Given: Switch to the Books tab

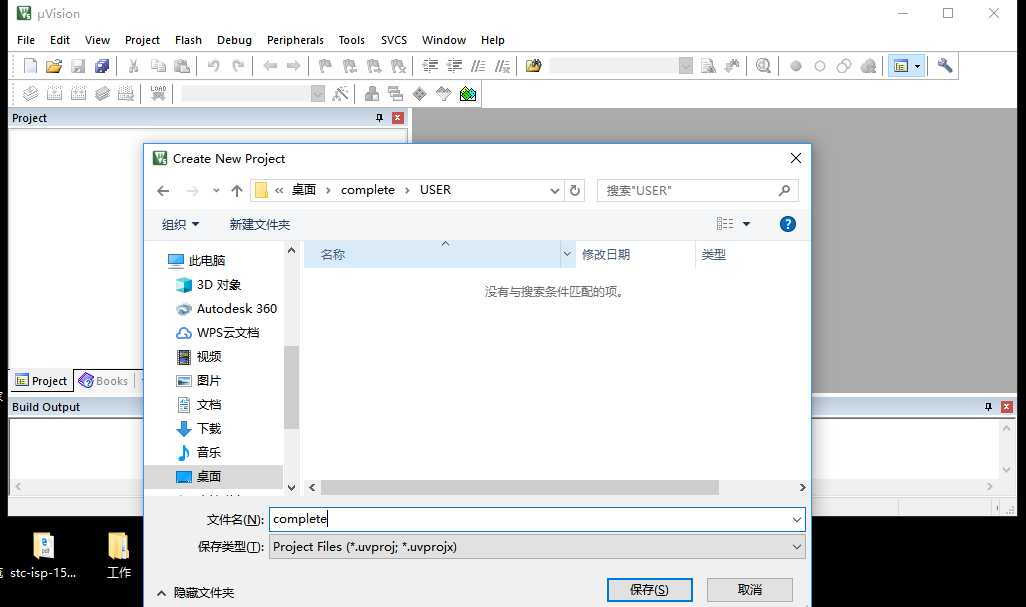Looking at the screenshot, I should coord(103,381).
